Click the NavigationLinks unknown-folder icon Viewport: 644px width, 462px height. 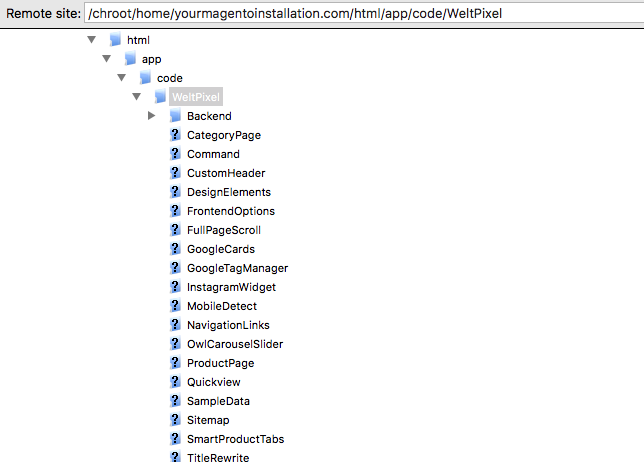tap(175, 324)
